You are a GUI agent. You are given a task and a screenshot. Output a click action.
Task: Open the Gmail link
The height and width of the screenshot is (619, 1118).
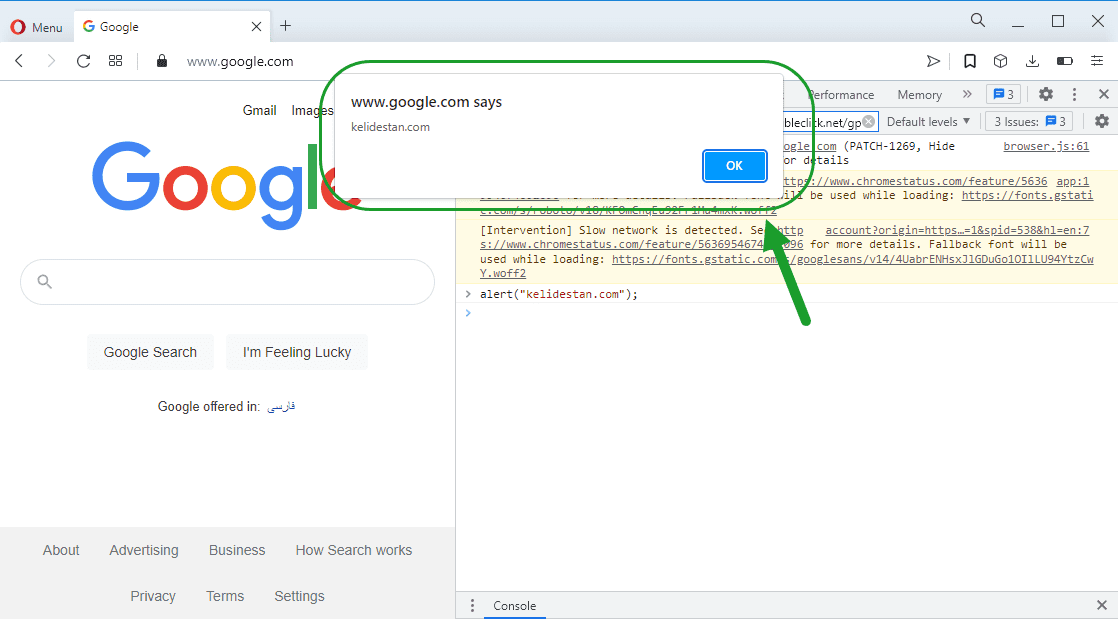[x=260, y=111]
